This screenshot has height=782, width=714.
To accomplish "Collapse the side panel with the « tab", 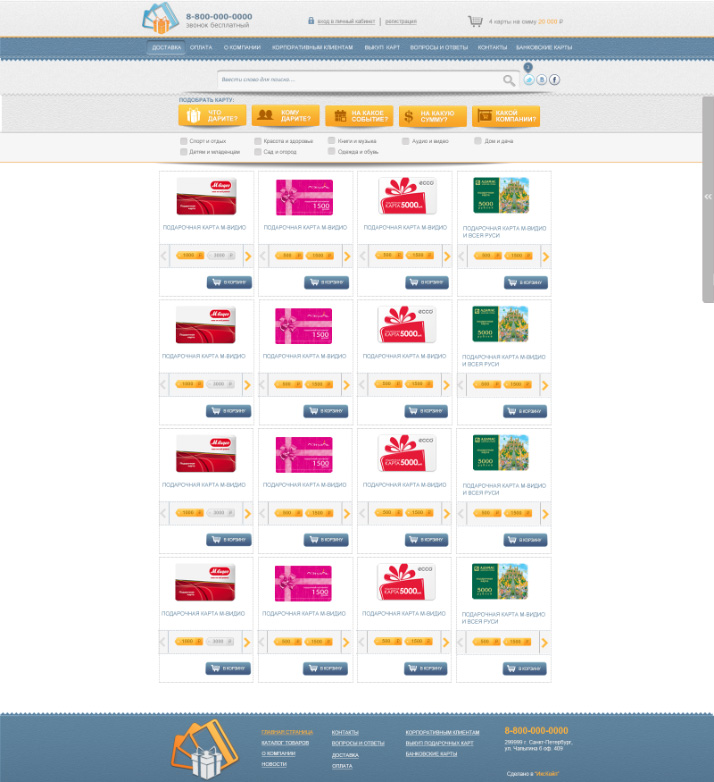I will [x=708, y=196].
